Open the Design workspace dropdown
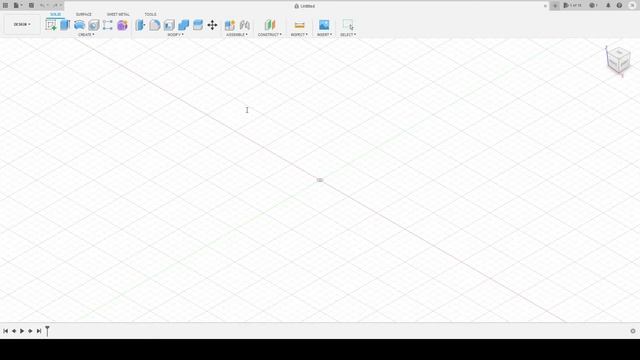 click(x=22, y=24)
